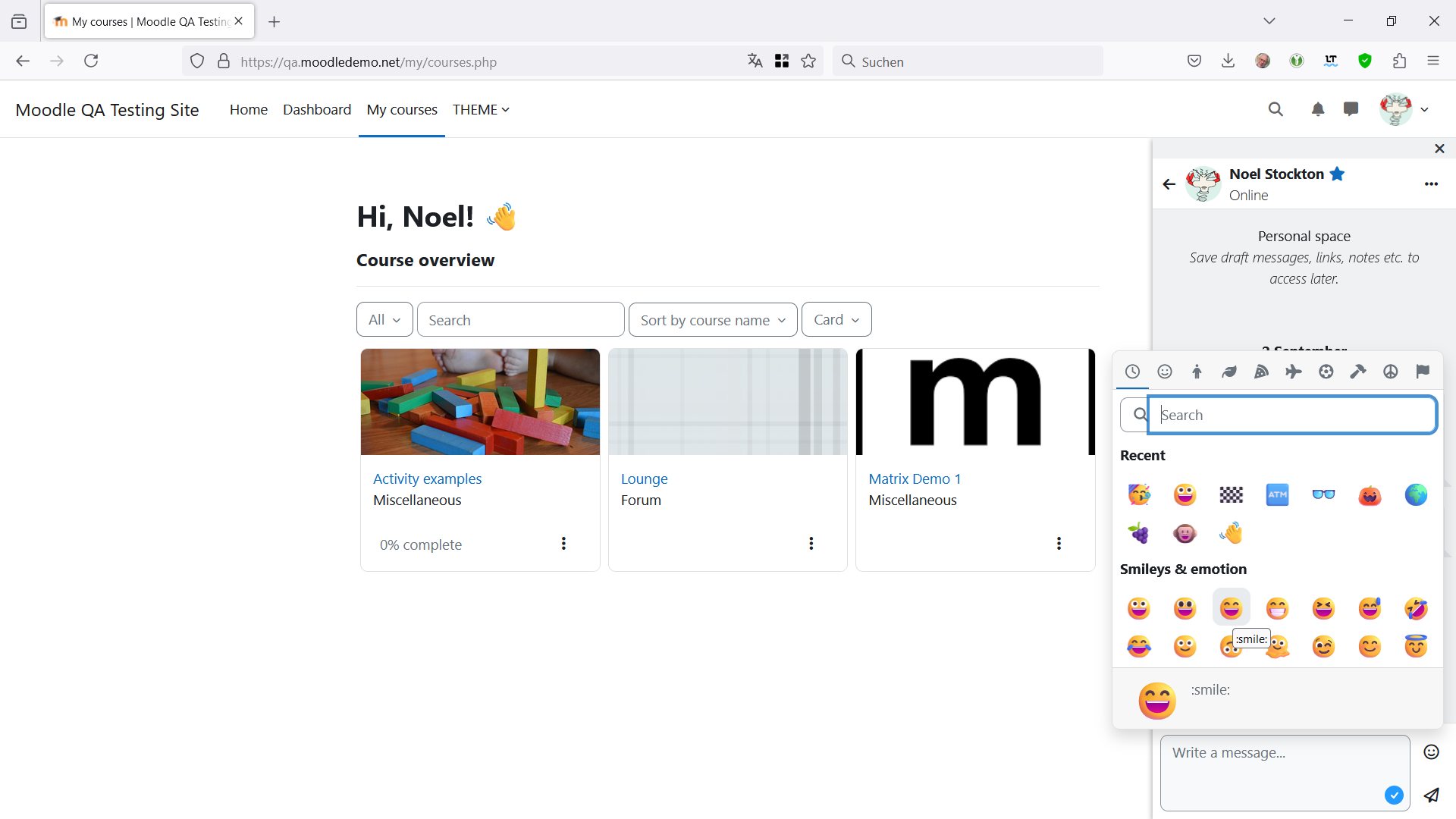
Task: Open the site search magnifier
Action: click(1276, 109)
